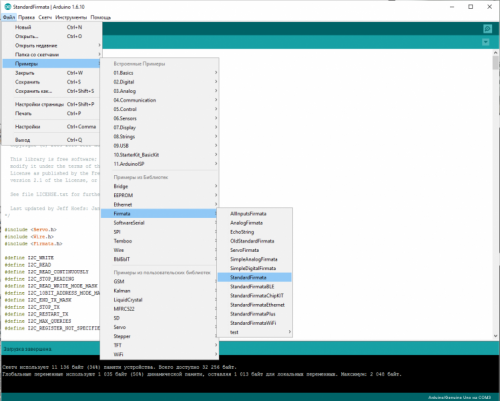Open the tab dropdown arrow button
This screenshot has height=401, width=500.
(x=486, y=42)
